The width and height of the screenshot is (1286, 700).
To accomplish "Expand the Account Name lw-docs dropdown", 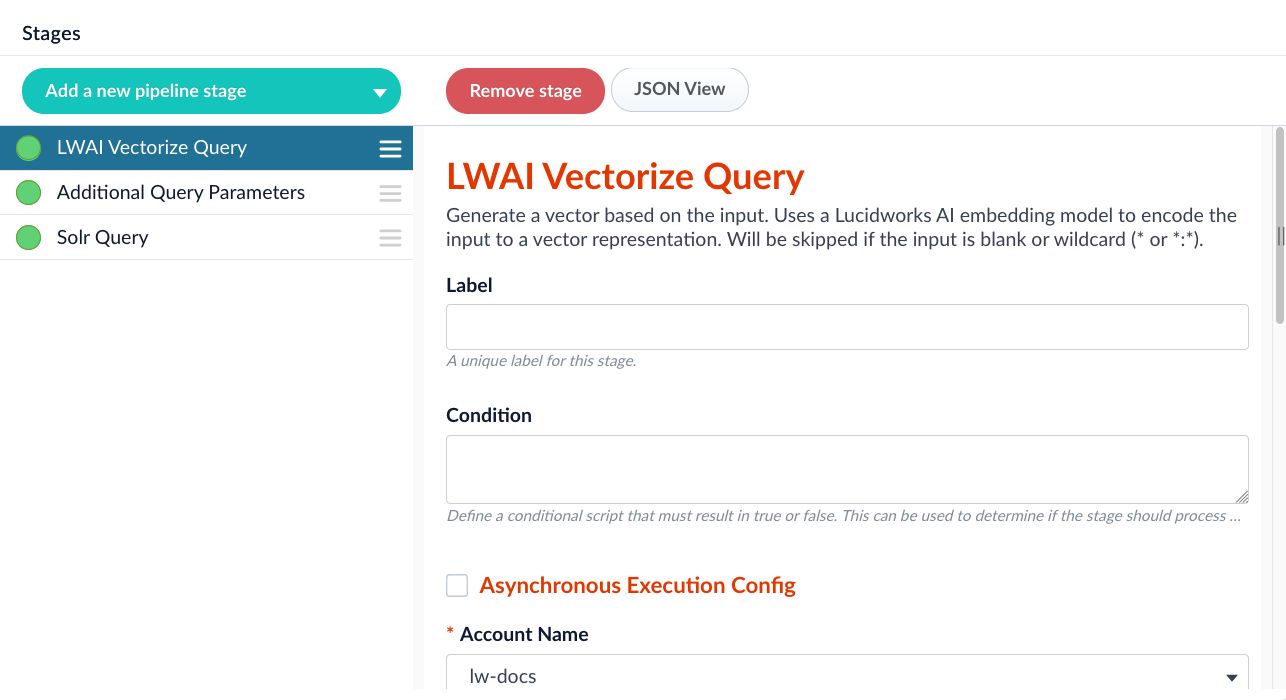I will (847, 677).
